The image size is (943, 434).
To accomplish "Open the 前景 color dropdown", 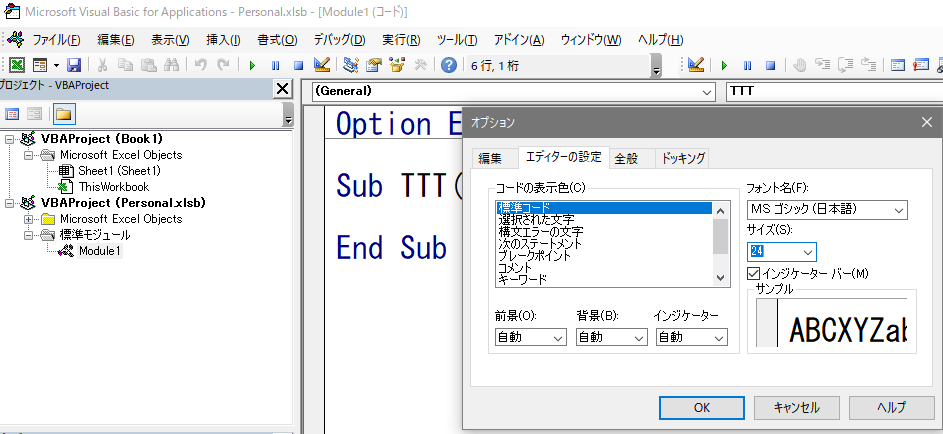I will (x=559, y=338).
